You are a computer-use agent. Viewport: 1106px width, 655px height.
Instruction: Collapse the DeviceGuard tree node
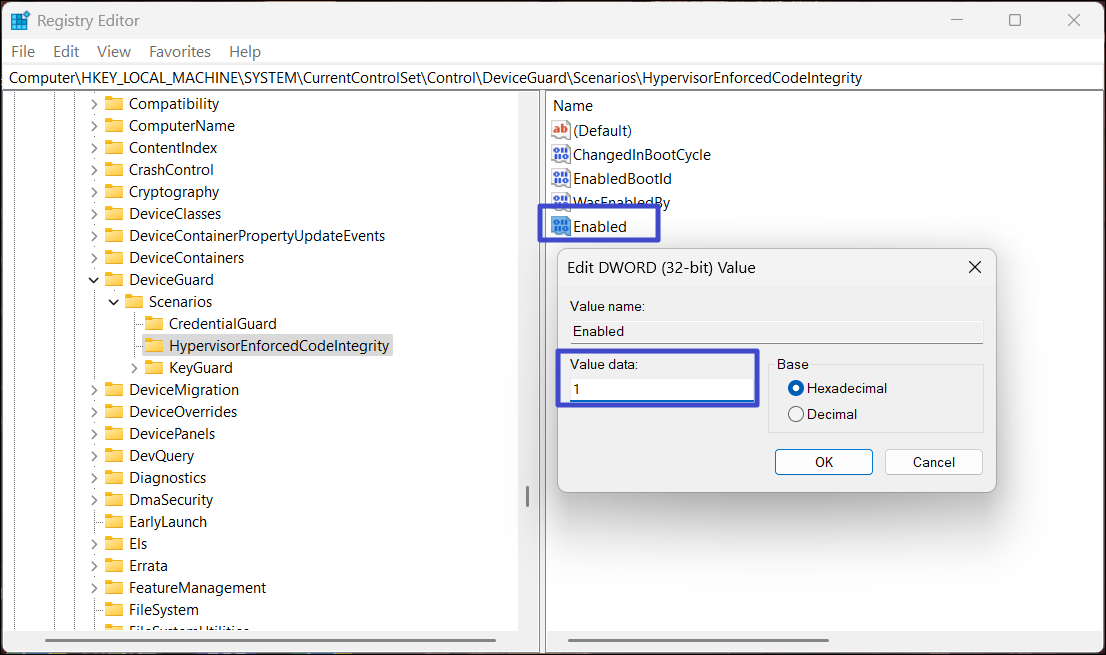94,280
